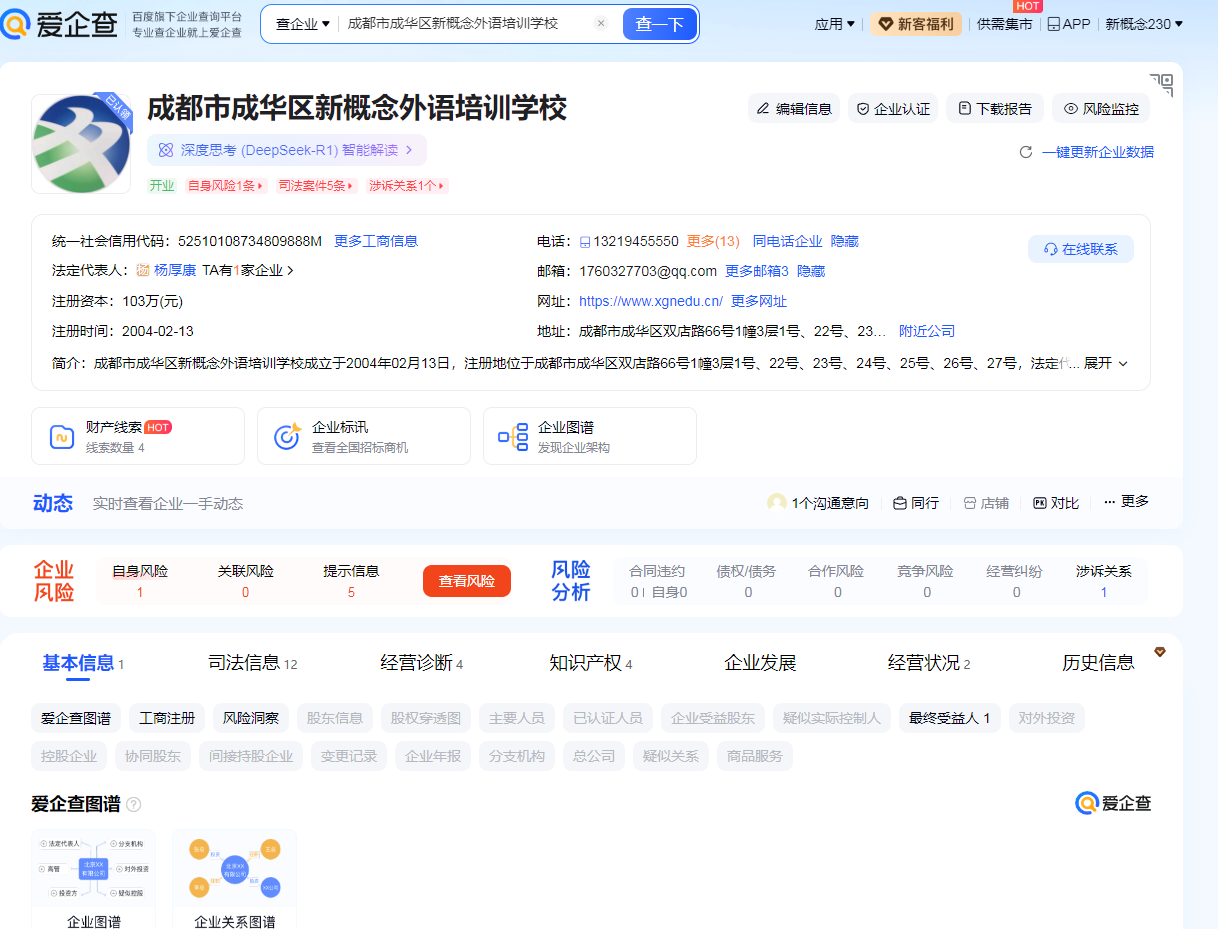1218x929 pixels.
Task: Open the 财产线索 property clues card
Action: pyautogui.click(x=138, y=436)
